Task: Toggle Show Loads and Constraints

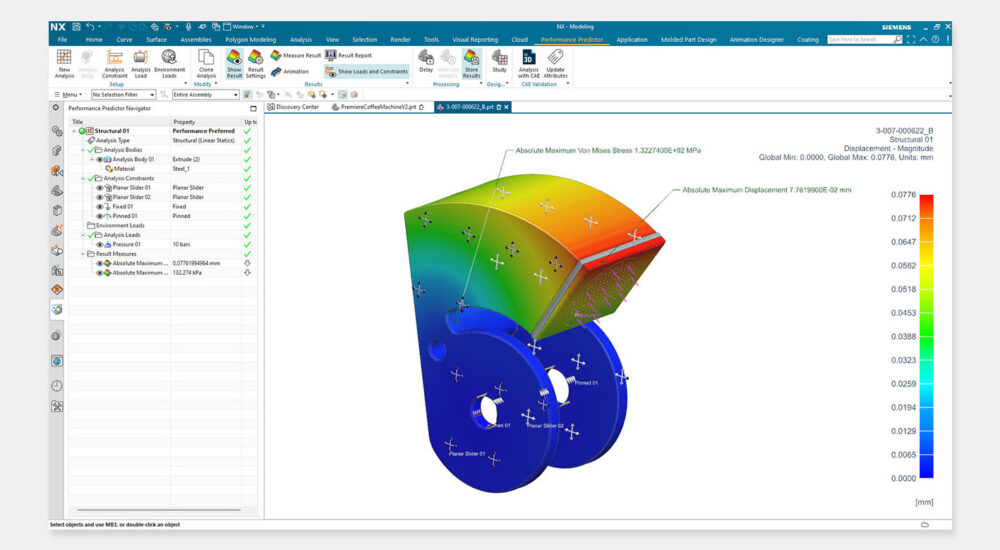Action: point(366,71)
